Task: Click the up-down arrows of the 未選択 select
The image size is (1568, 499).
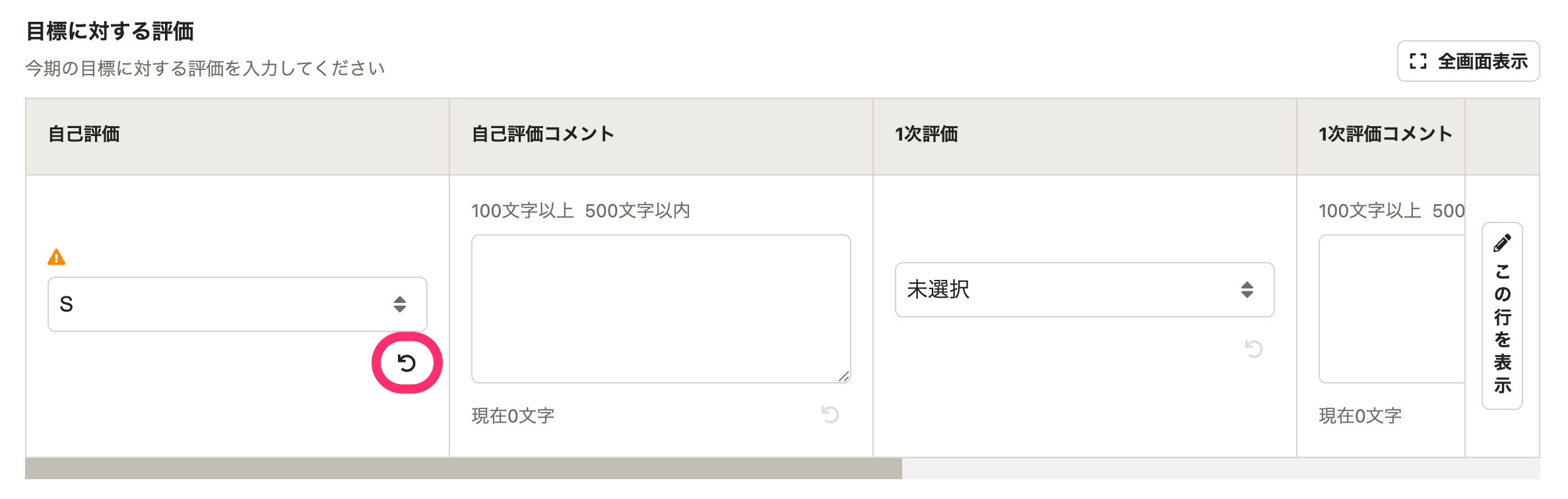Action: point(1247,290)
